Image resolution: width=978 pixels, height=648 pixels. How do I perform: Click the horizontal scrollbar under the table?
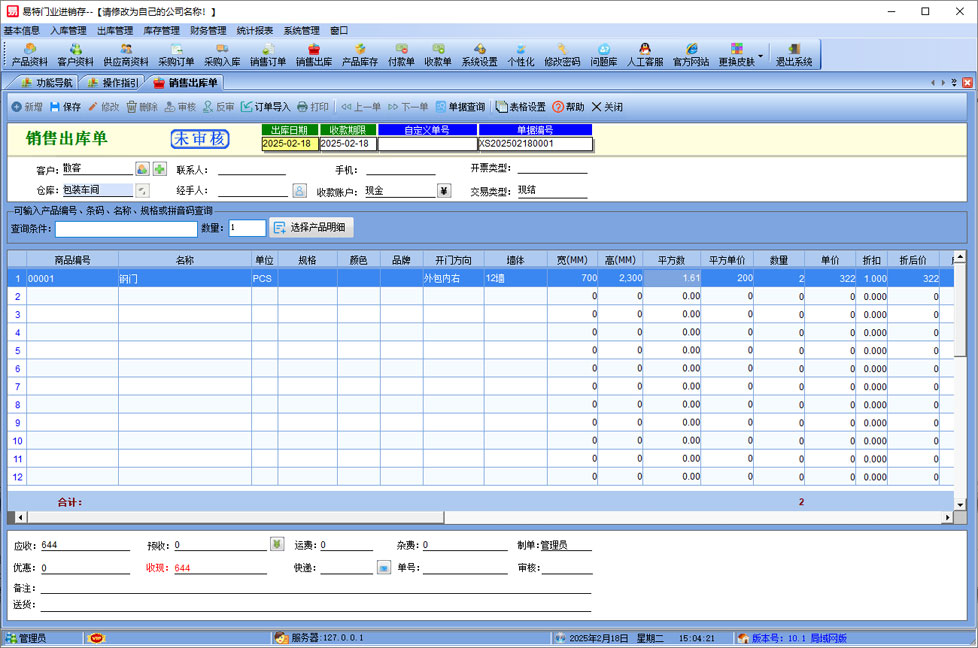click(x=480, y=518)
